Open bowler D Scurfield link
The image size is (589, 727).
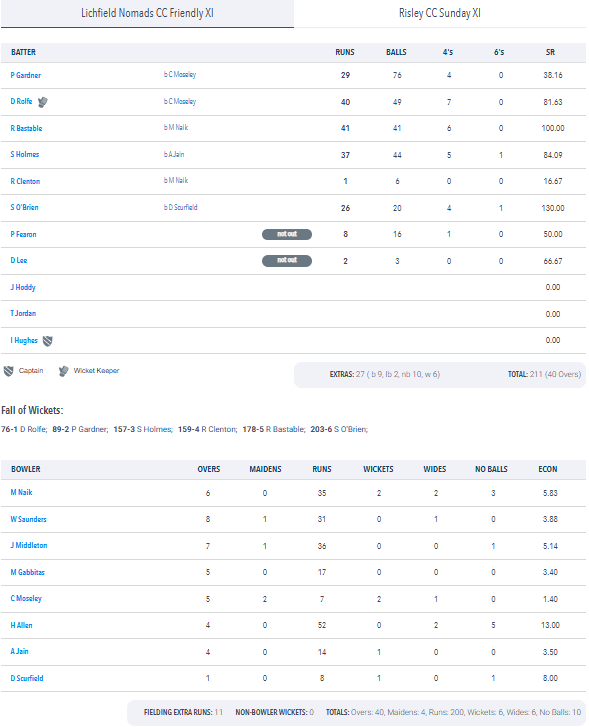click(x=27, y=678)
